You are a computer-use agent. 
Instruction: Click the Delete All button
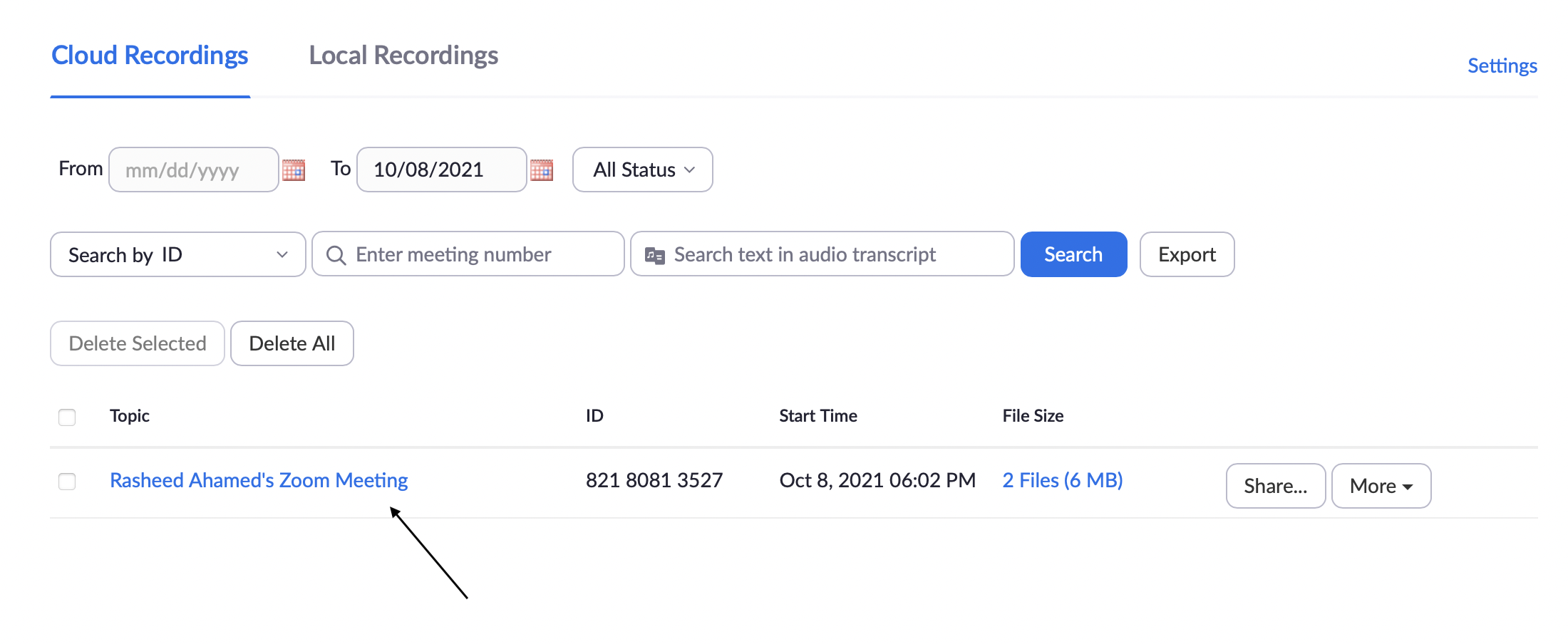(292, 343)
